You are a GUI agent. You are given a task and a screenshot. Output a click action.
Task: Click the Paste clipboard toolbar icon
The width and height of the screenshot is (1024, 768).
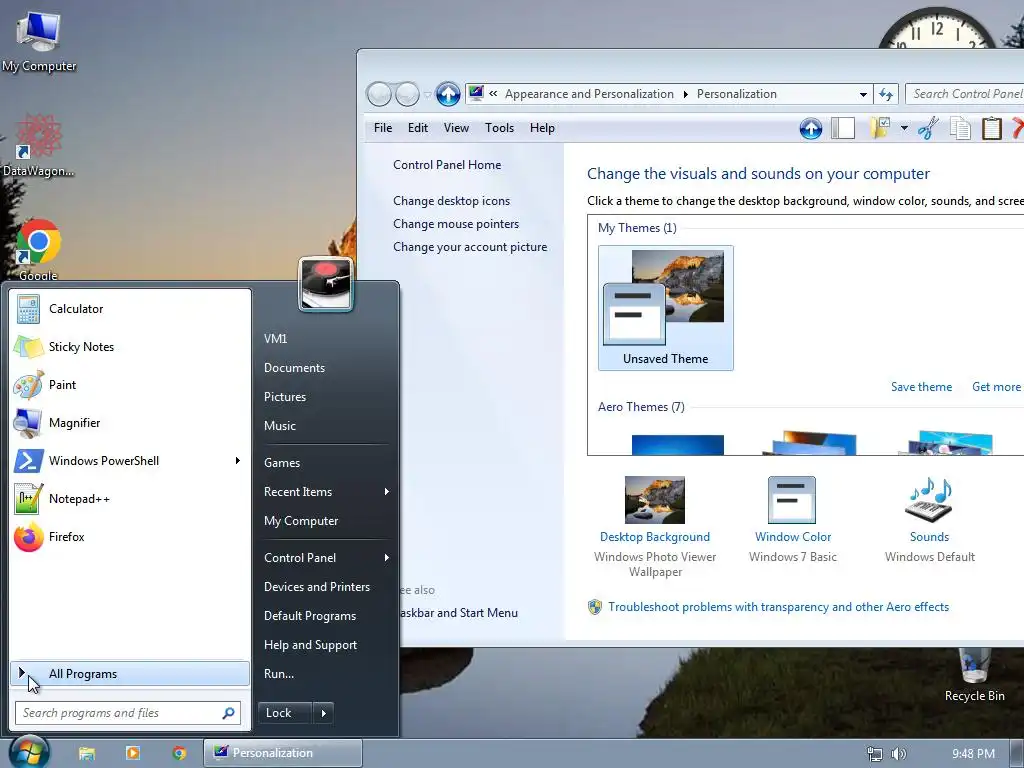(991, 128)
